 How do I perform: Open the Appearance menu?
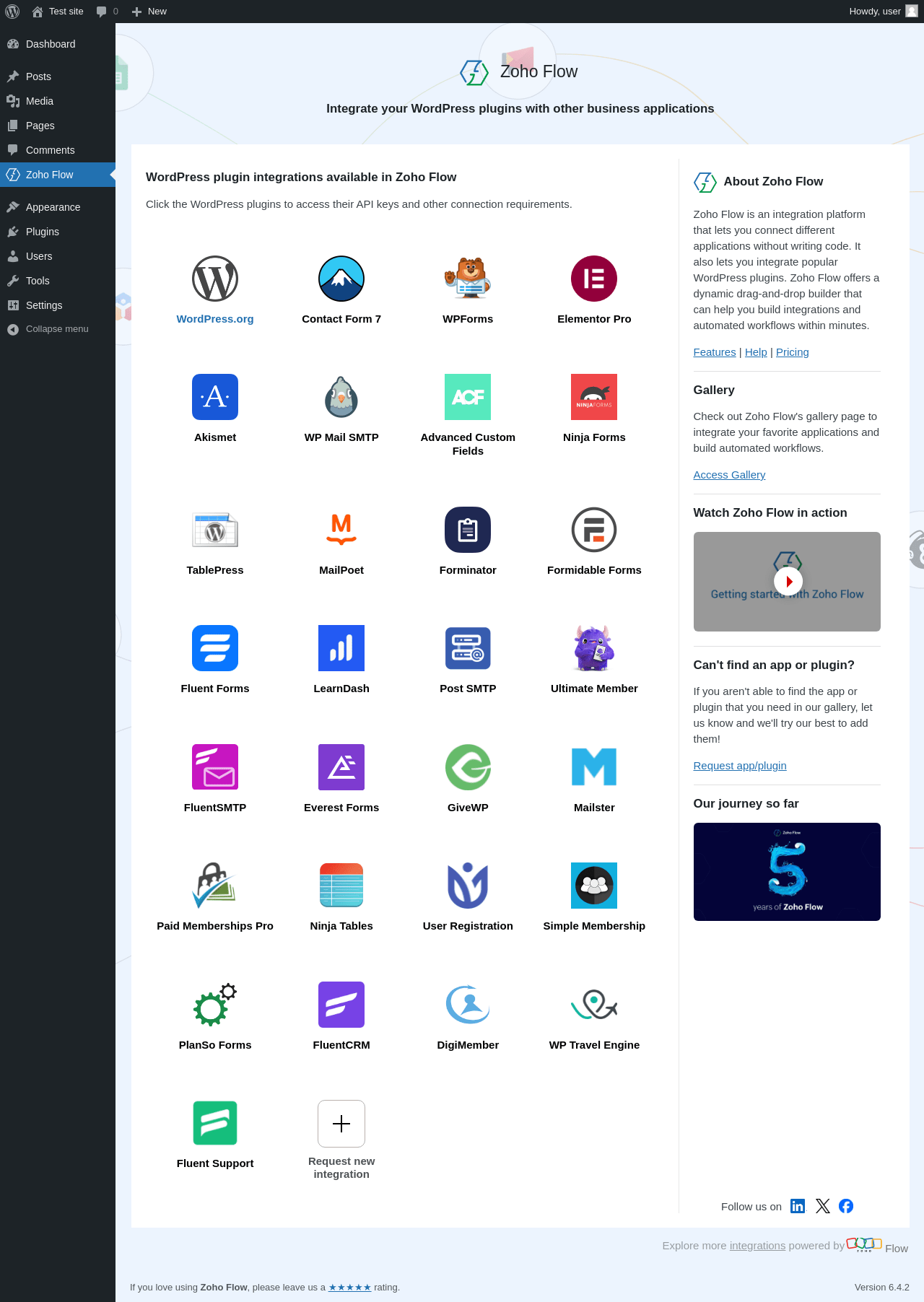tap(58, 207)
